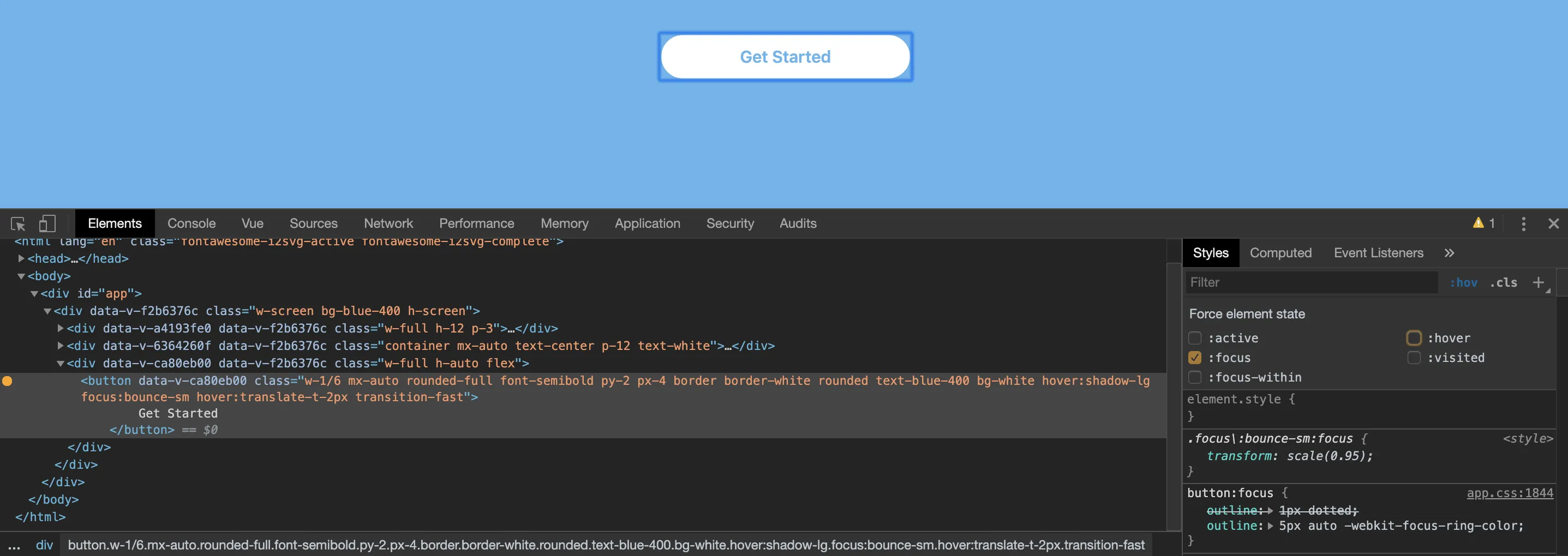
Task: Click the Get Started button
Action: [785, 57]
